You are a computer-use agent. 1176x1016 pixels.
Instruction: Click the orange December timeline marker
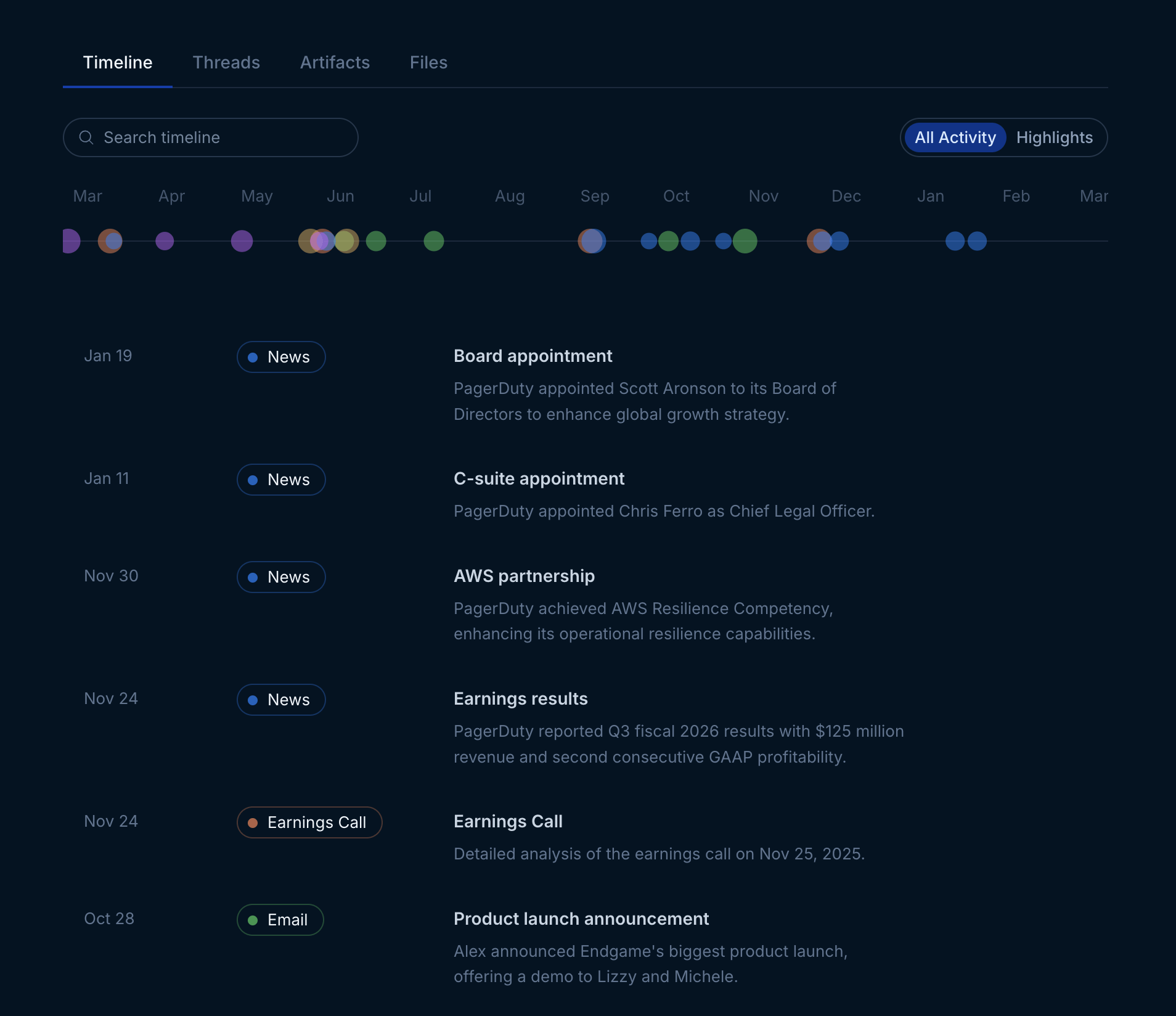820,241
